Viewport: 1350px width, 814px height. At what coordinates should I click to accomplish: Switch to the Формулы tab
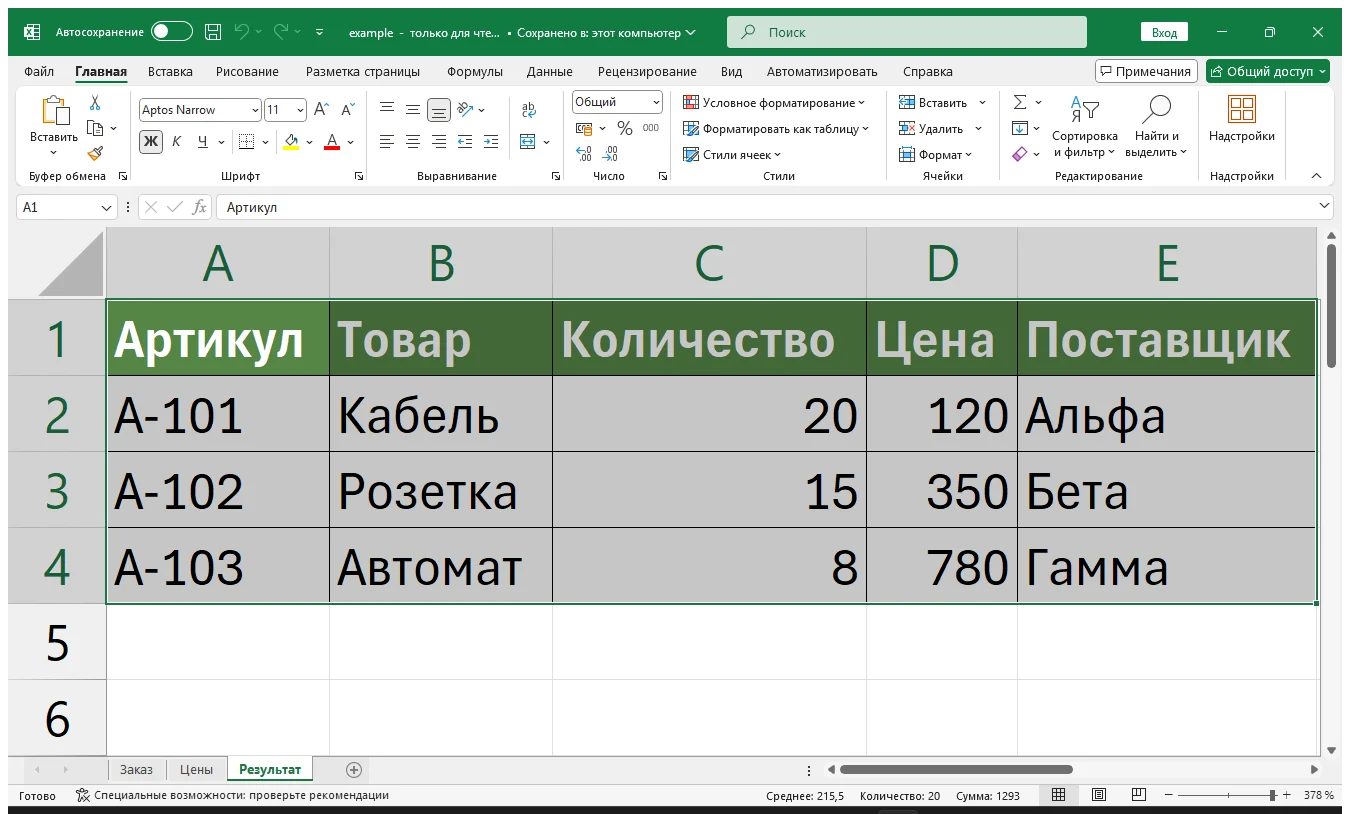(x=475, y=71)
